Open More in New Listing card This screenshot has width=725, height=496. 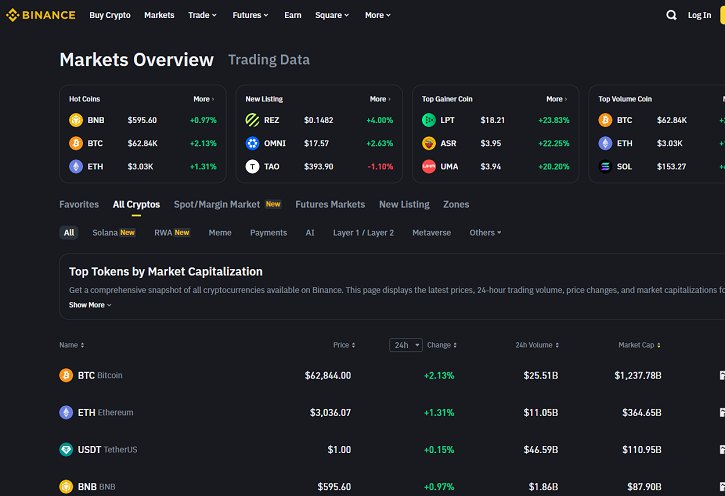[380, 99]
